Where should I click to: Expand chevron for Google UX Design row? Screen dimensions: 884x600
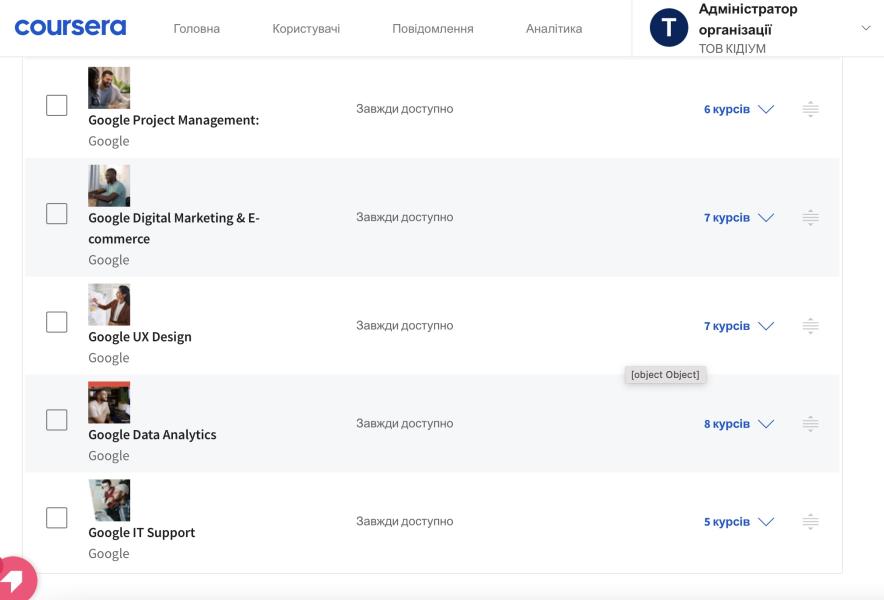pos(766,325)
